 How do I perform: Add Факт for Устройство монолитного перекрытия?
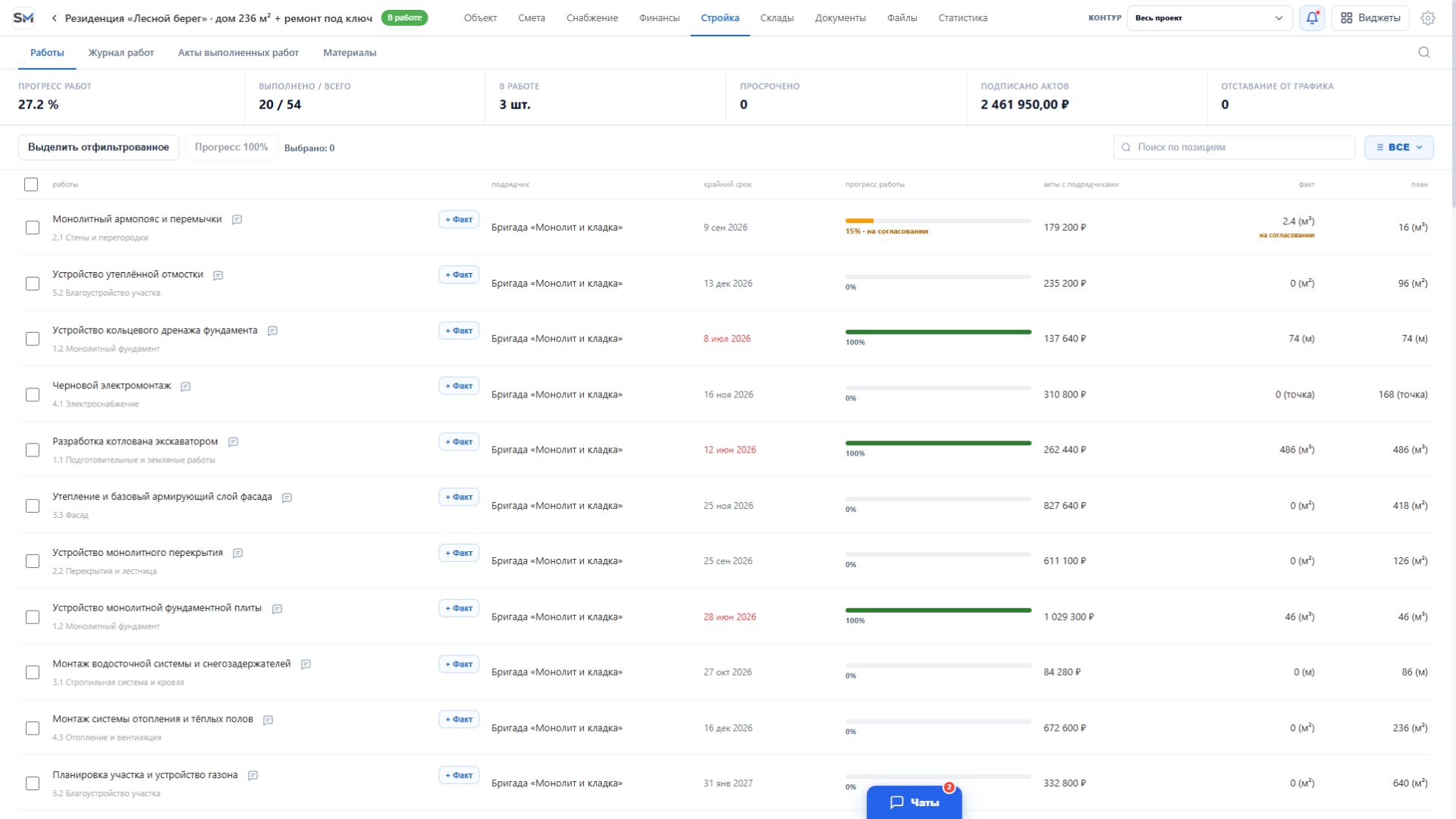pyautogui.click(x=459, y=553)
